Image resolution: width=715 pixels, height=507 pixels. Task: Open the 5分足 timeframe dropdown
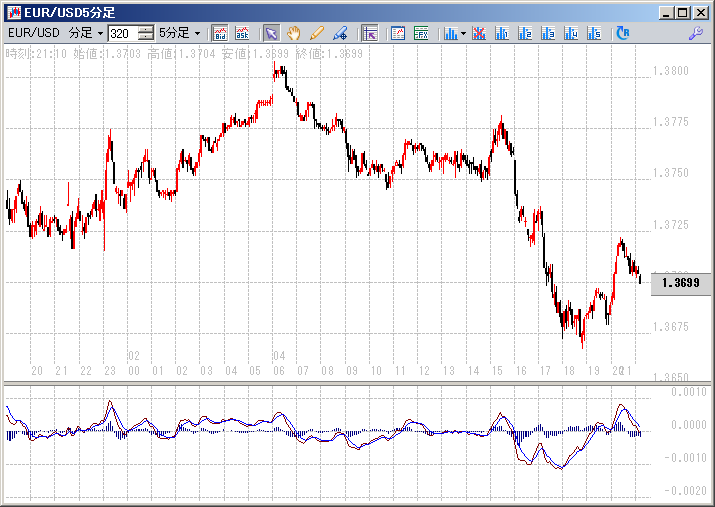click(180, 33)
